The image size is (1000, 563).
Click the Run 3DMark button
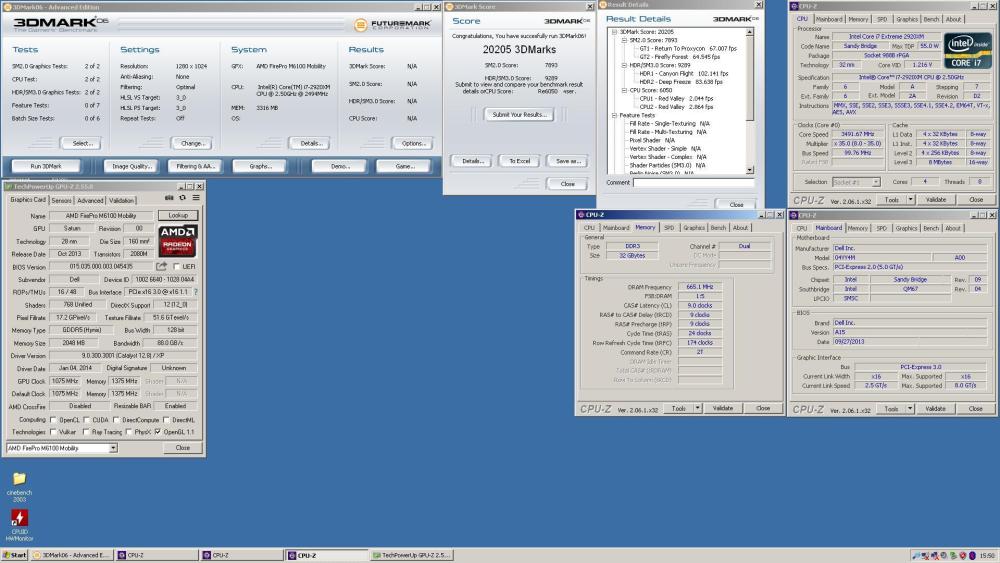[x=46, y=166]
